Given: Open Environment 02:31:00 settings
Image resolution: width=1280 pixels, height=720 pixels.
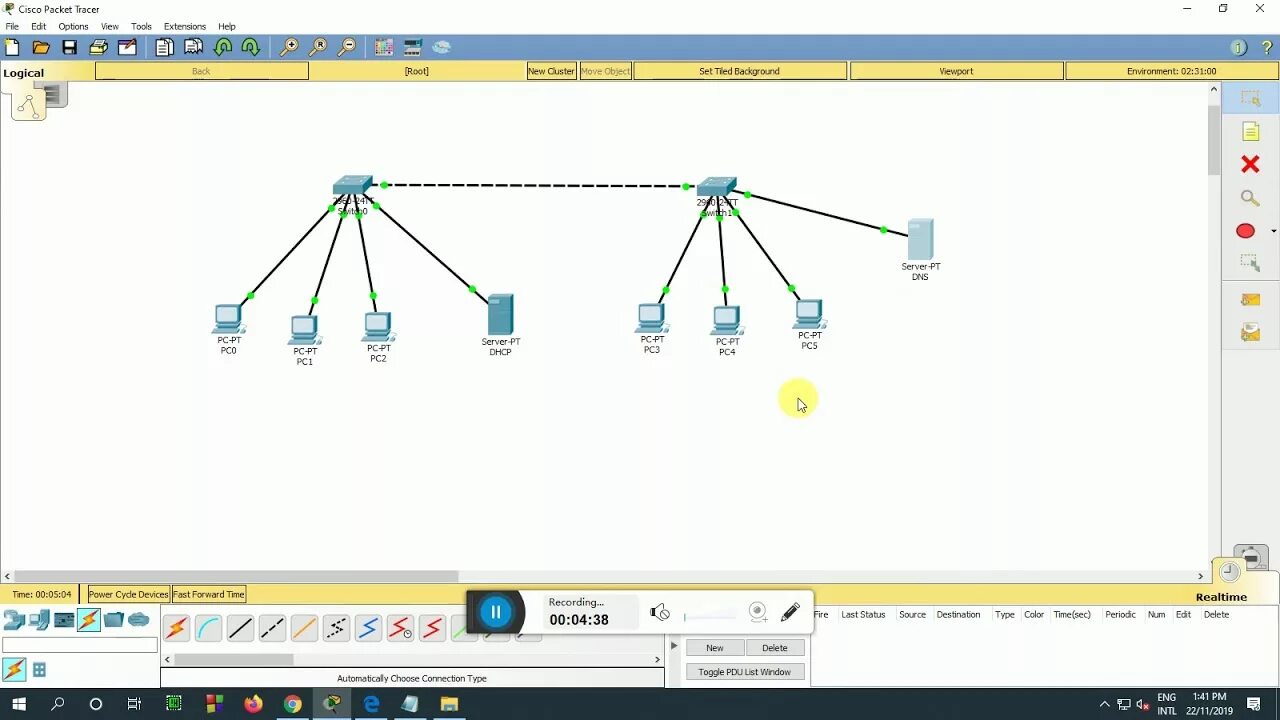Looking at the screenshot, I should 1171,71.
